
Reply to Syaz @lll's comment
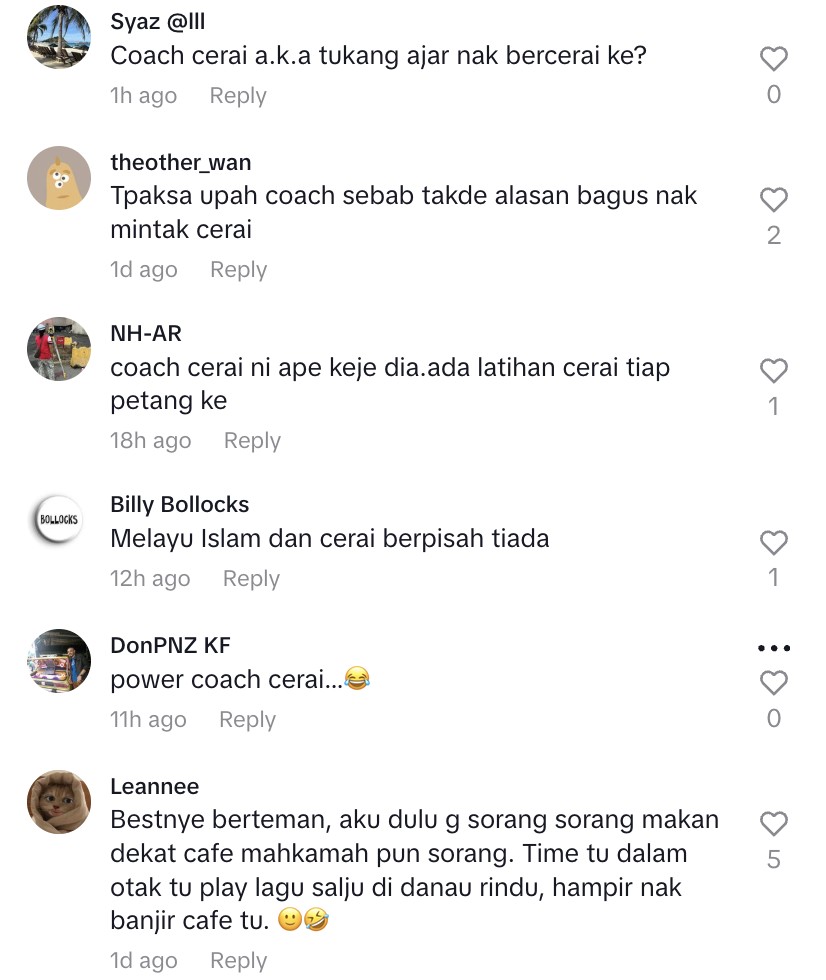(238, 96)
